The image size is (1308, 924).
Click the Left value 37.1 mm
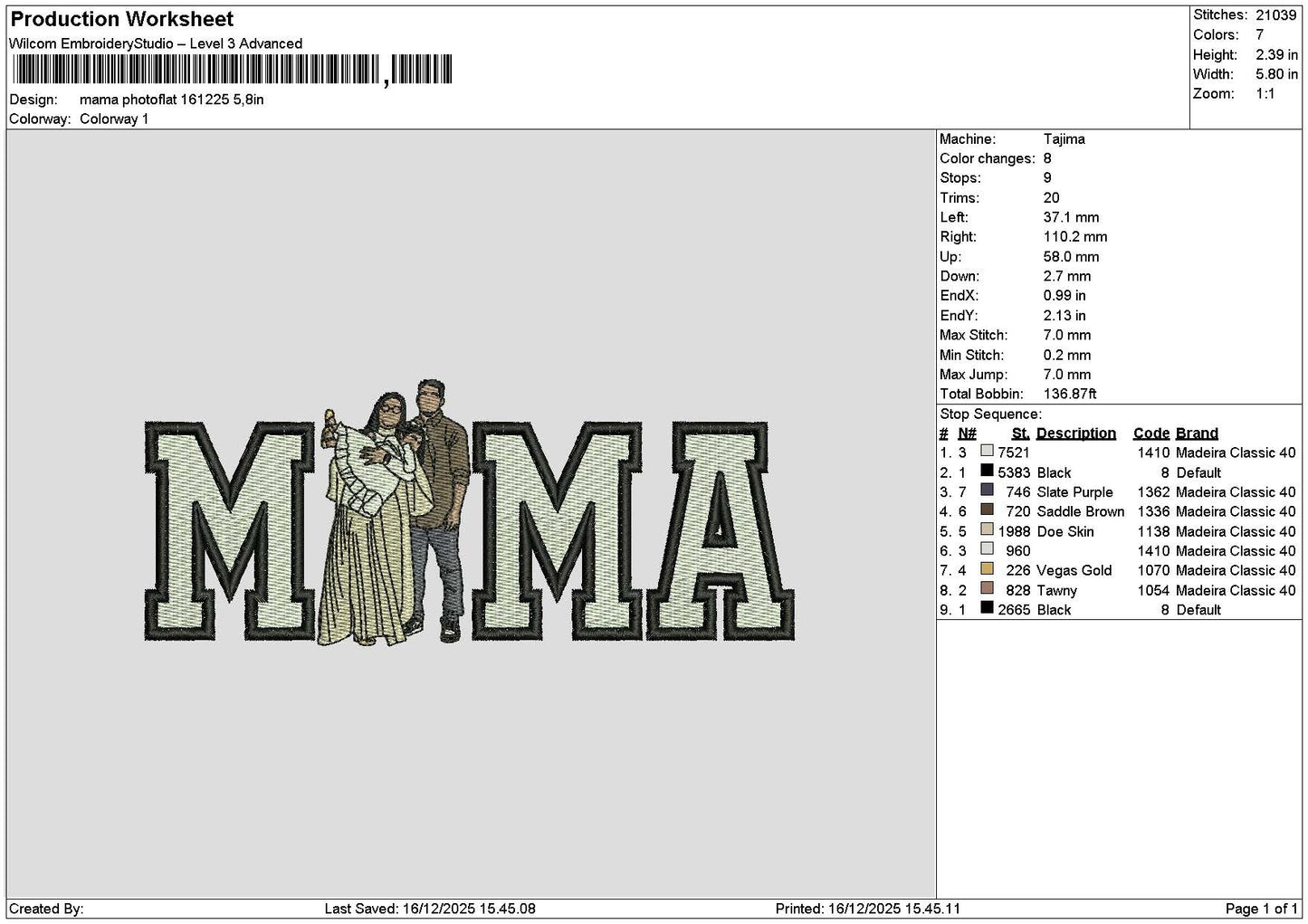[x=1071, y=218]
